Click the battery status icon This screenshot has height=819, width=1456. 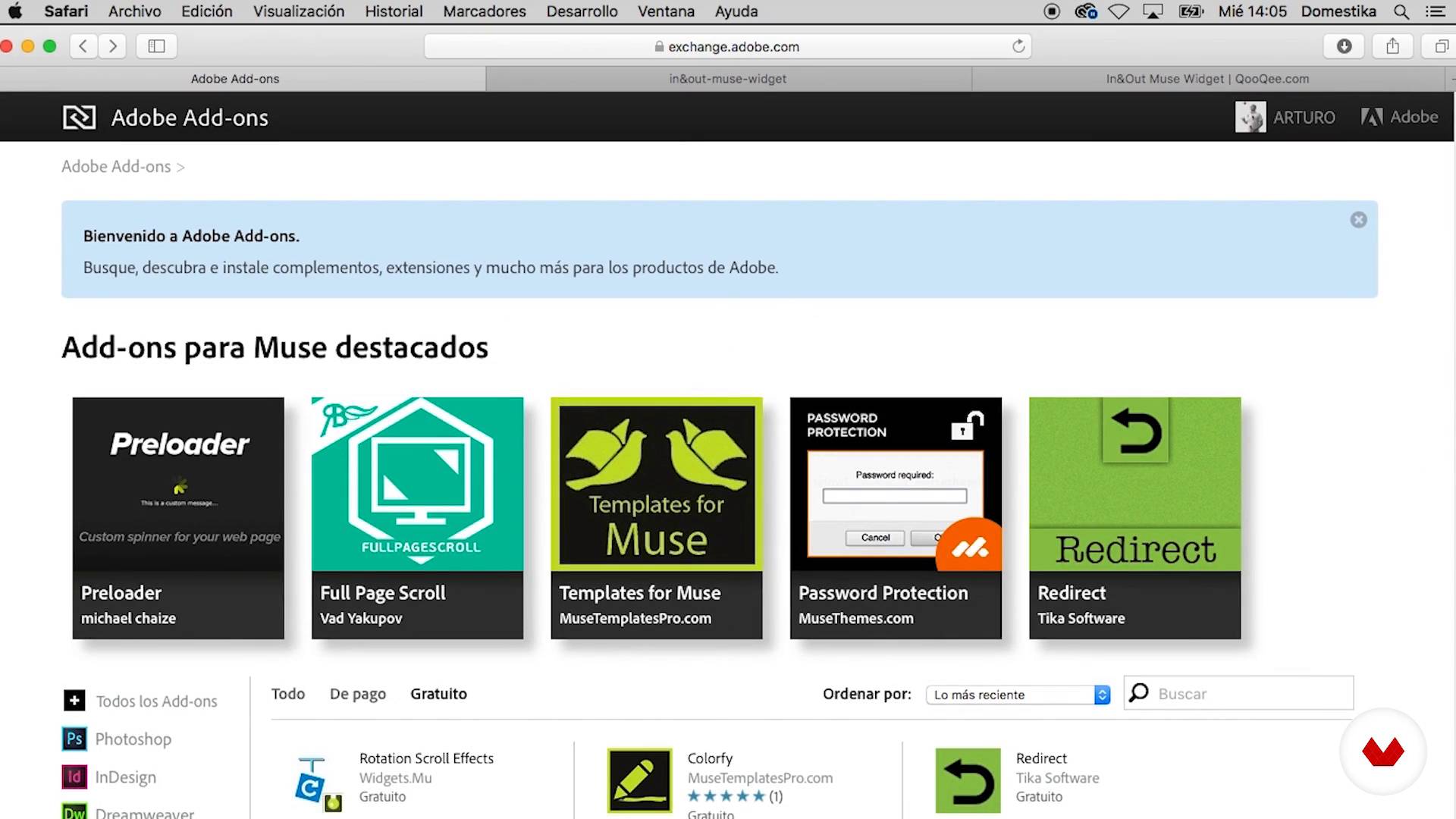tap(1191, 11)
